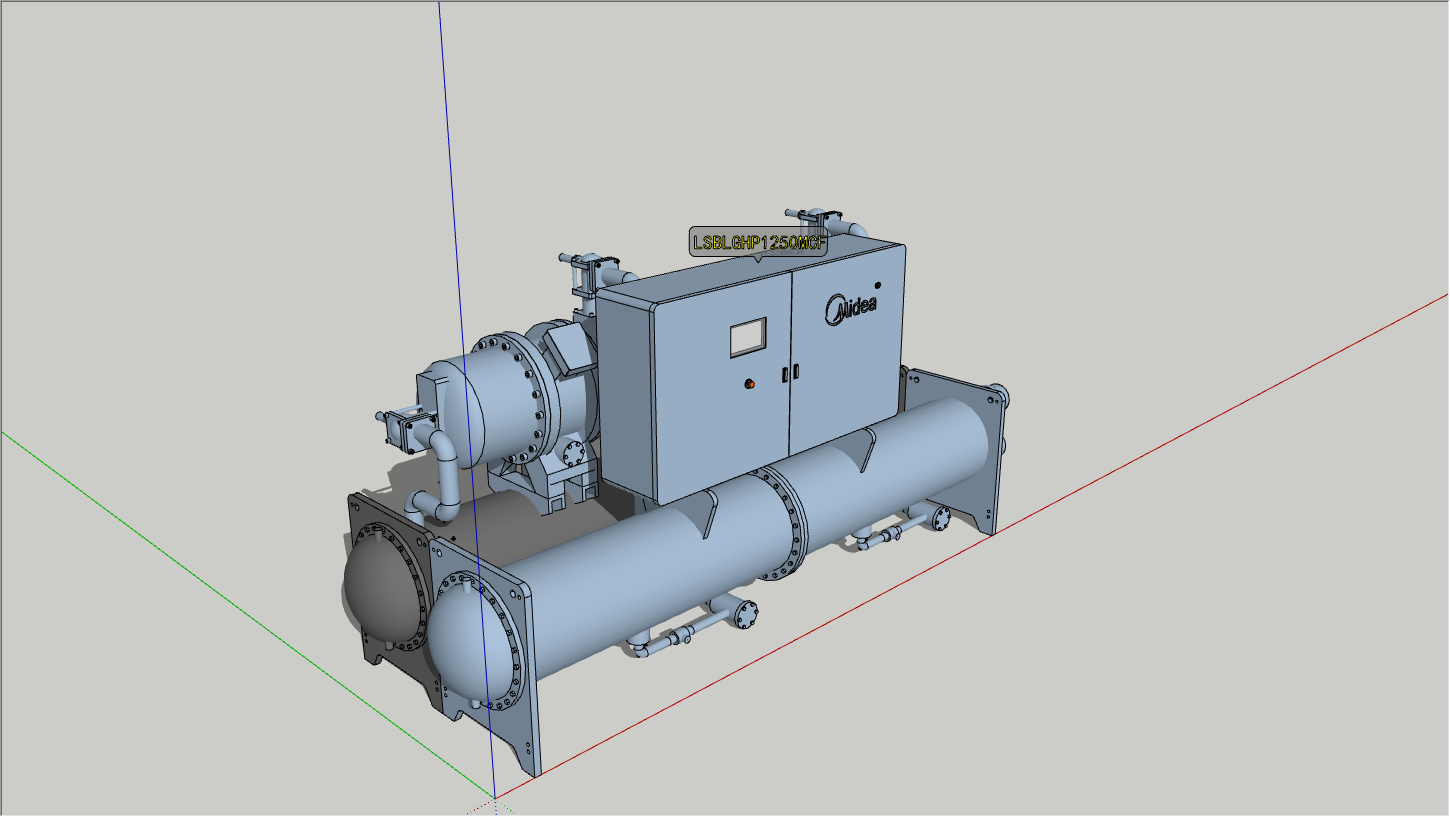Click the LSBLGHP1250MCF model label
1450x817 pixels.
coord(758,242)
